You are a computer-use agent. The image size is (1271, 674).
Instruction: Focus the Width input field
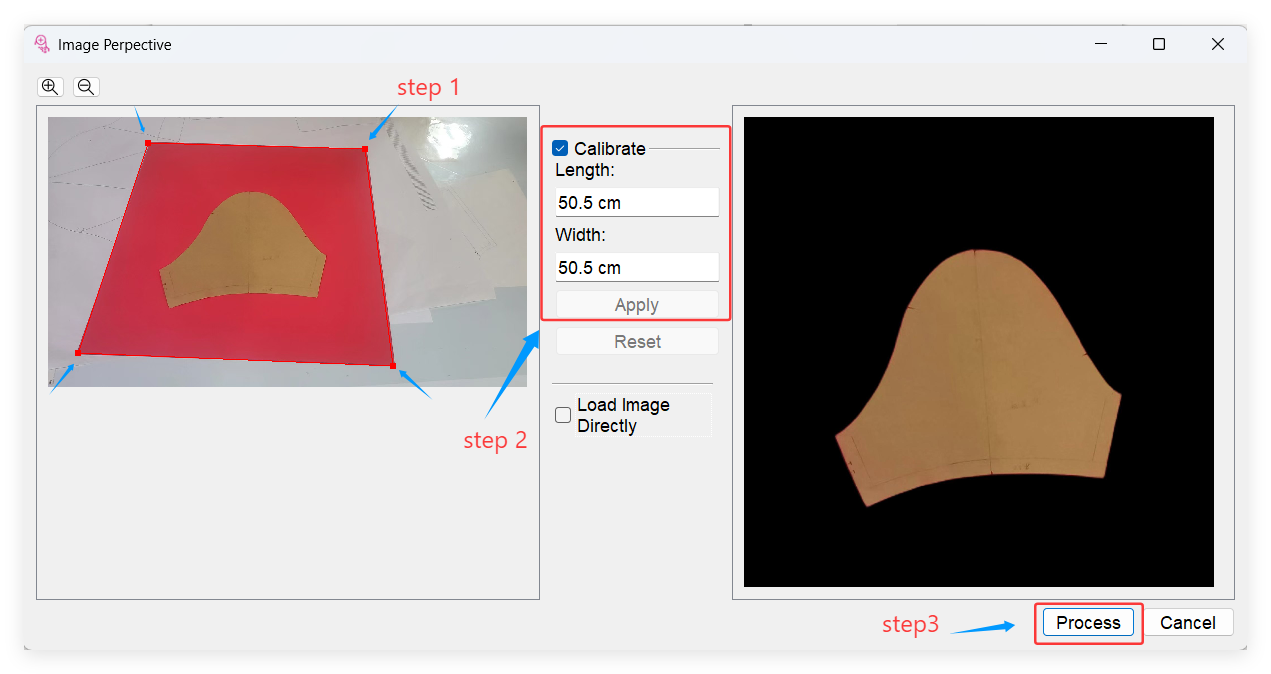pyautogui.click(x=636, y=268)
